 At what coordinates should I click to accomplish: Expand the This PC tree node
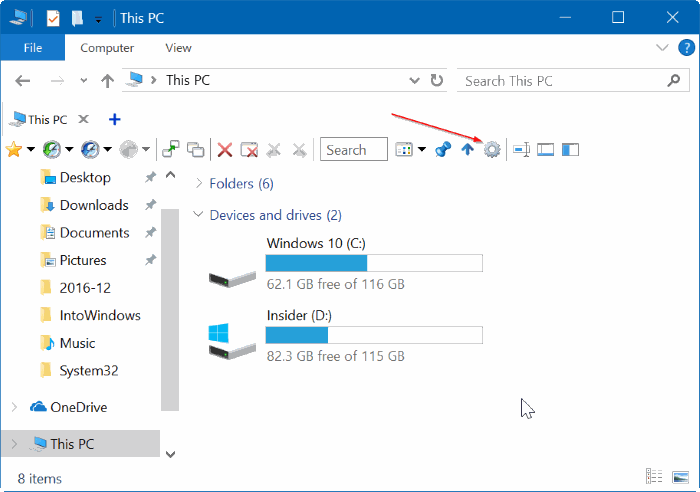(x=14, y=444)
